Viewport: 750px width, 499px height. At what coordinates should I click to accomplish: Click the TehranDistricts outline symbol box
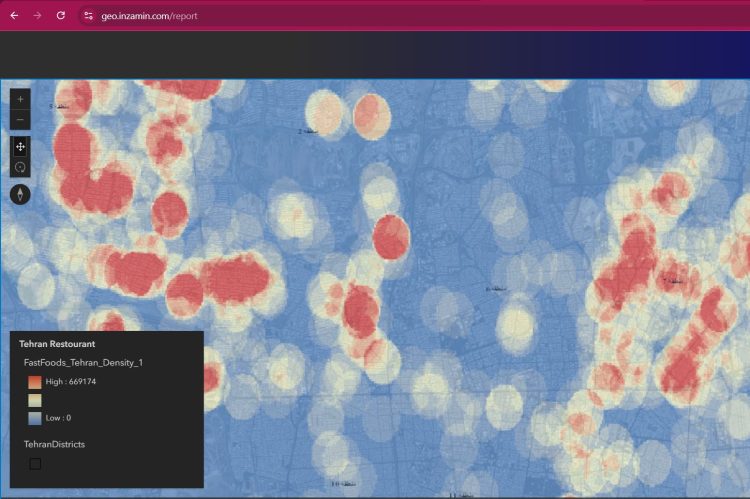coord(35,463)
